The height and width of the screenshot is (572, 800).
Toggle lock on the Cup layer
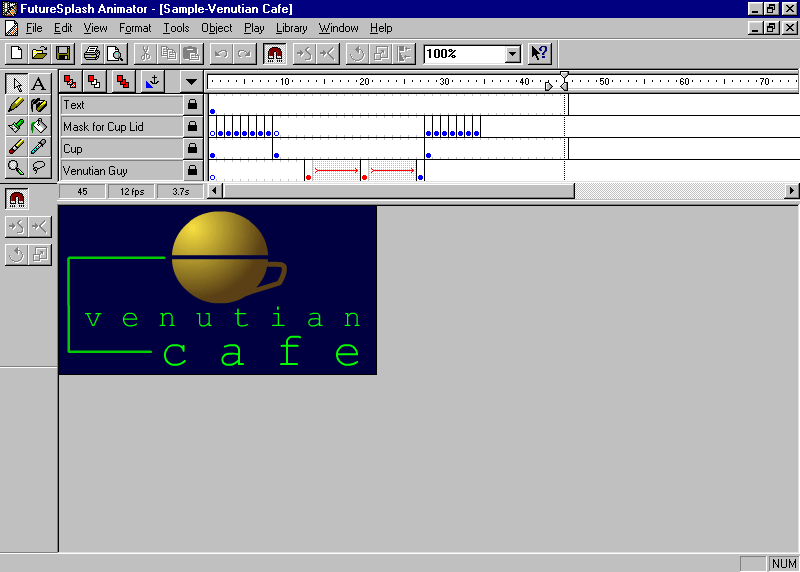click(192, 148)
